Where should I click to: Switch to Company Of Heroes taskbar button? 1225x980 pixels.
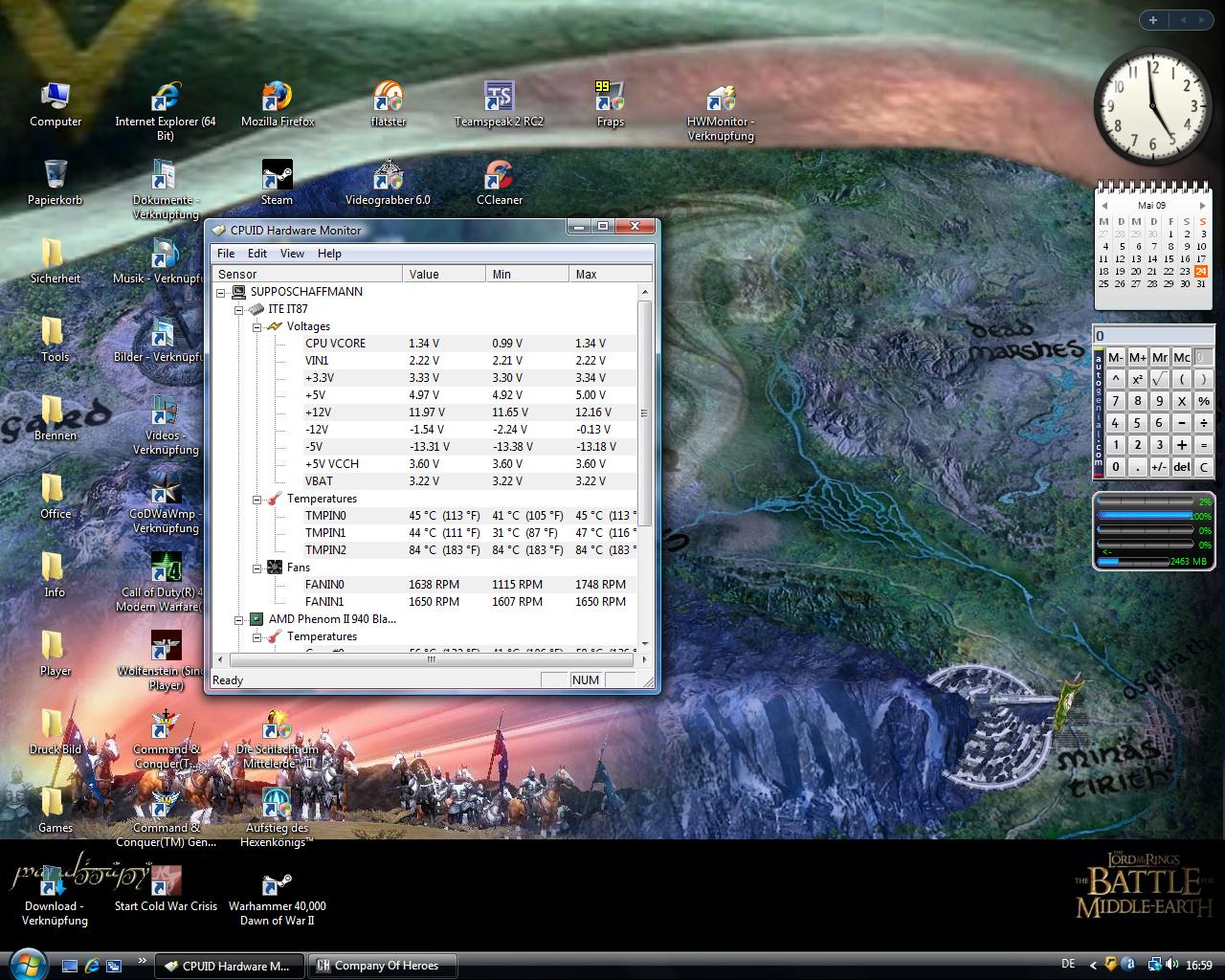point(383,966)
